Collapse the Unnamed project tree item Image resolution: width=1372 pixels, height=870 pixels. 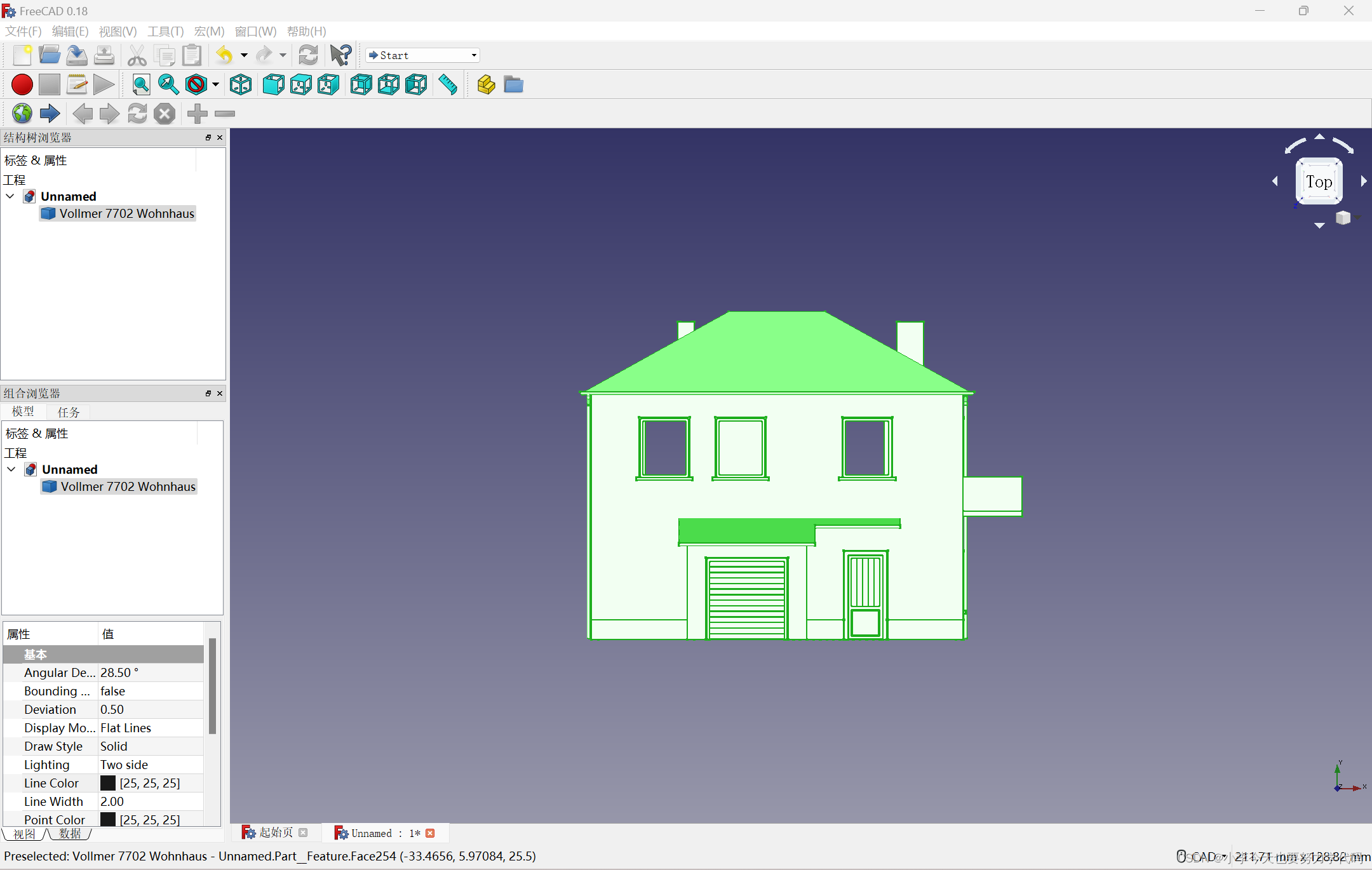click(x=10, y=196)
